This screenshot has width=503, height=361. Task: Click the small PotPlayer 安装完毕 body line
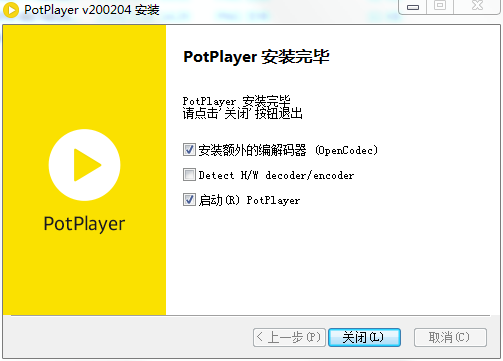(x=236, y=100)
